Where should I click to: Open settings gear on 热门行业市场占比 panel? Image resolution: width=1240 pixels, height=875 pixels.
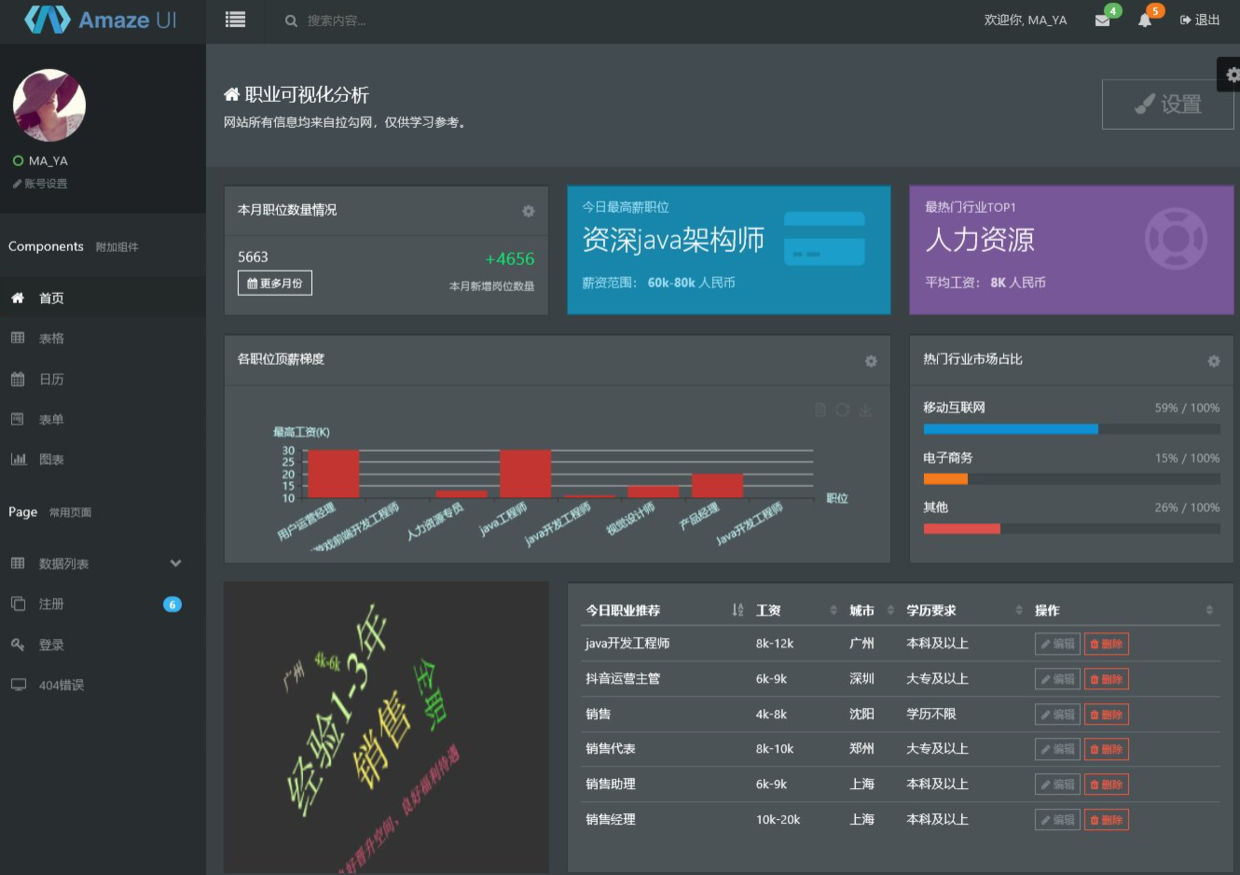tap(1213, 360)
